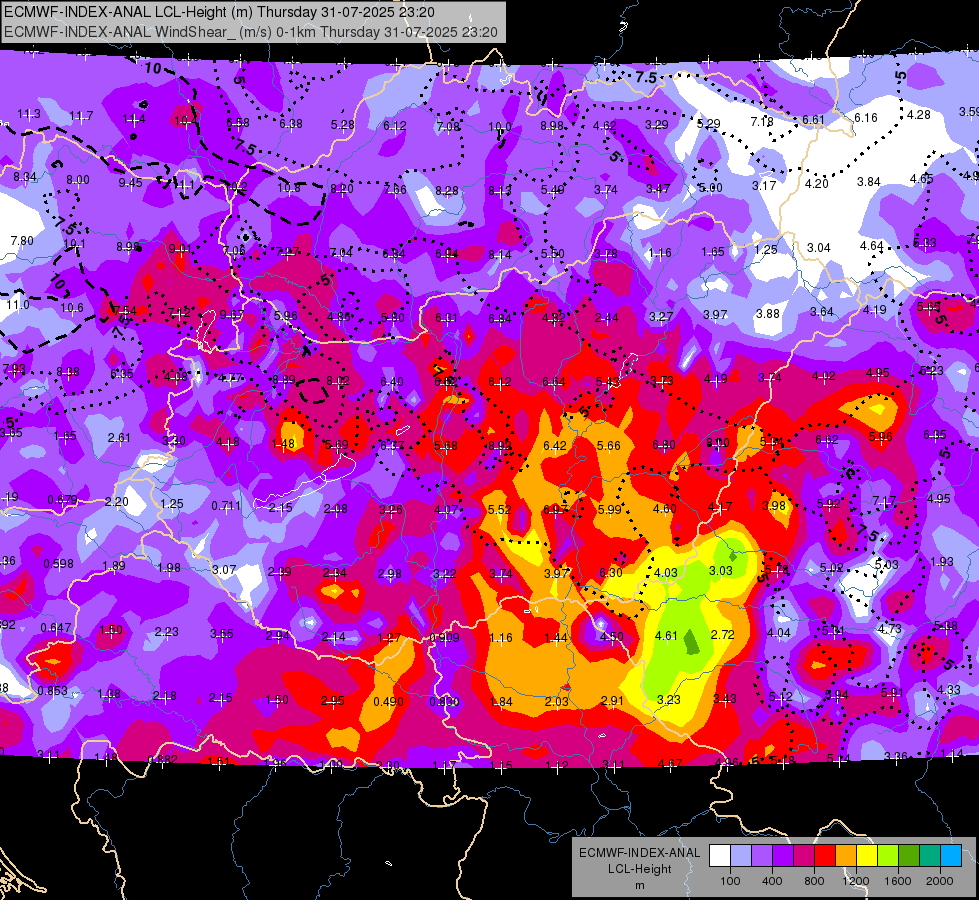Click the wind shear value 3.04

(x=819, y=248)
